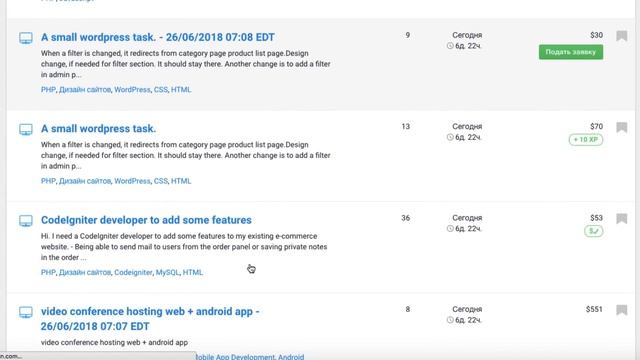Click monitor icon beside 13-bid small wordpress task
Viewport: 640px width, 360px height.
pyautogui.click(x=26, y=130)
